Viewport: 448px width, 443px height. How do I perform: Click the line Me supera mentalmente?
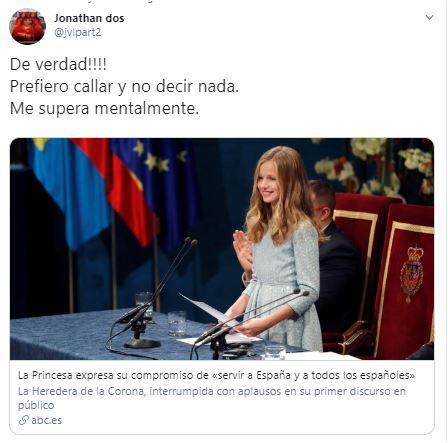tap(104, 109)
